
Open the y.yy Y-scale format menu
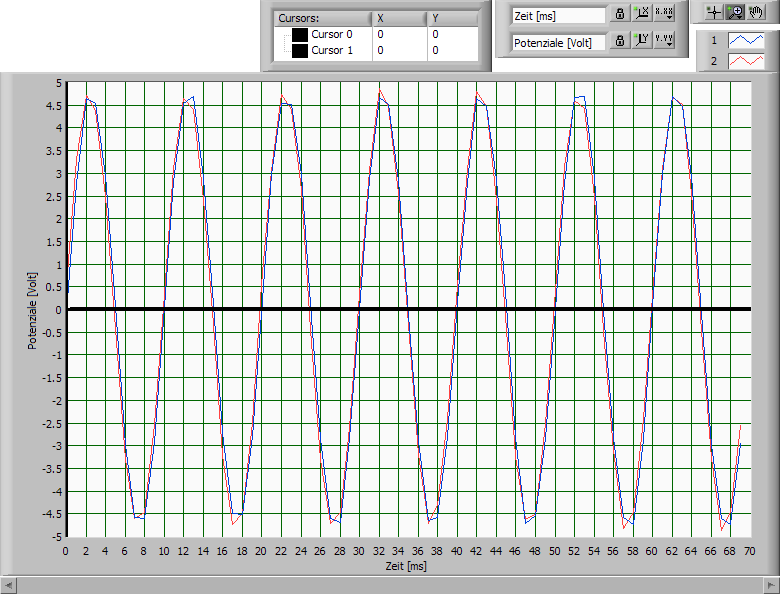(x=664, y=40)
